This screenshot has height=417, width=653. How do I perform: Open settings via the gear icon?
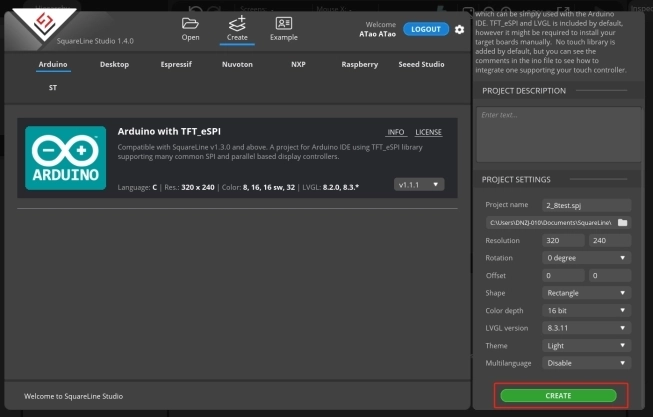pos(459,30)
